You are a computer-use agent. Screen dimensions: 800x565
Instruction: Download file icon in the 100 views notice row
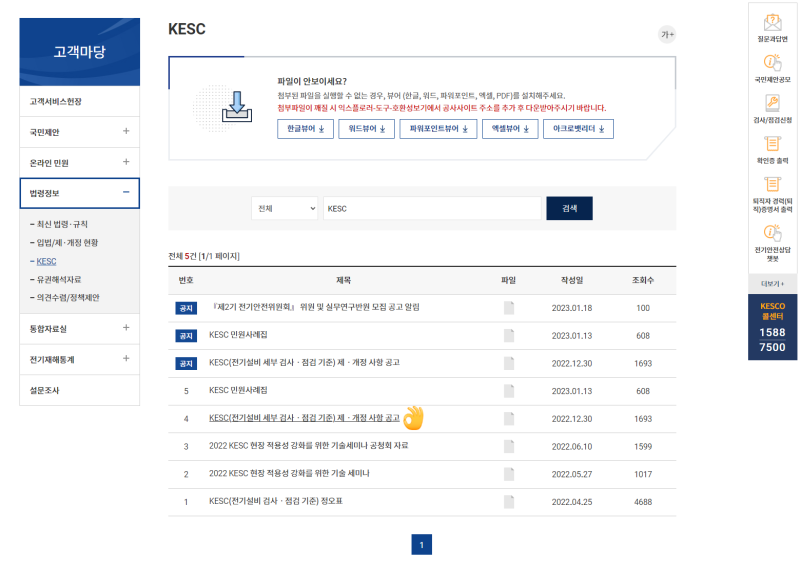(509, 308)
